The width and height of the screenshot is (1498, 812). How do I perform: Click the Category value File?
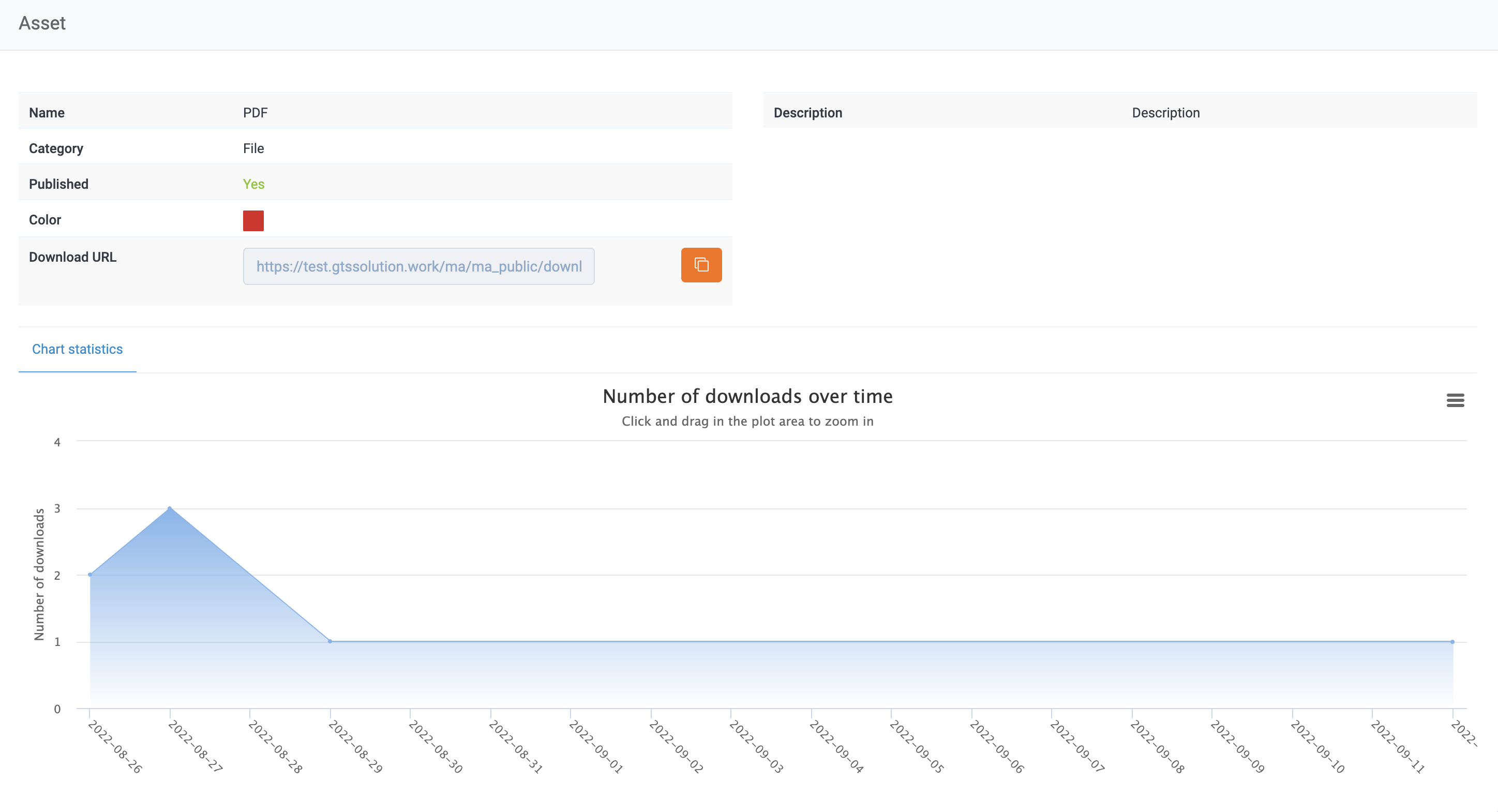pyautogui.click(x=253, y=148)
